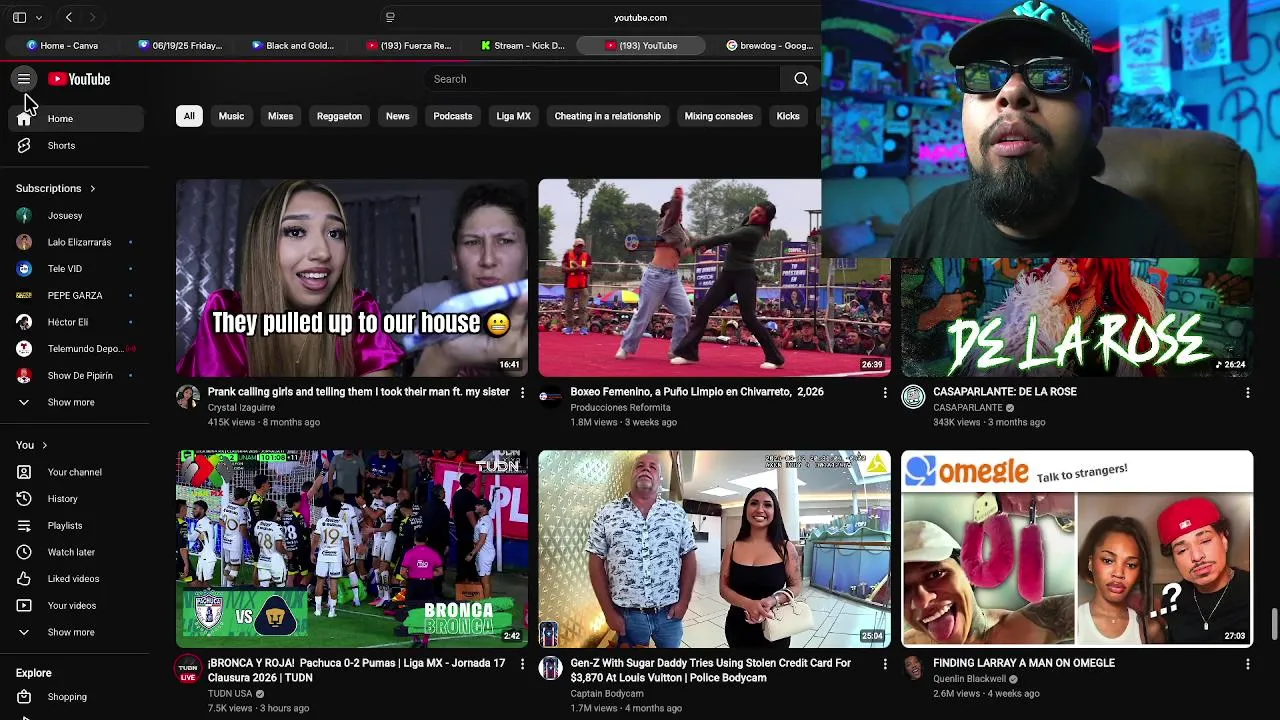Open options menu for Gen-Z Sugar Daddy video
The height and width of the screenshot is (720, 1280).
[x=885, y=664]
